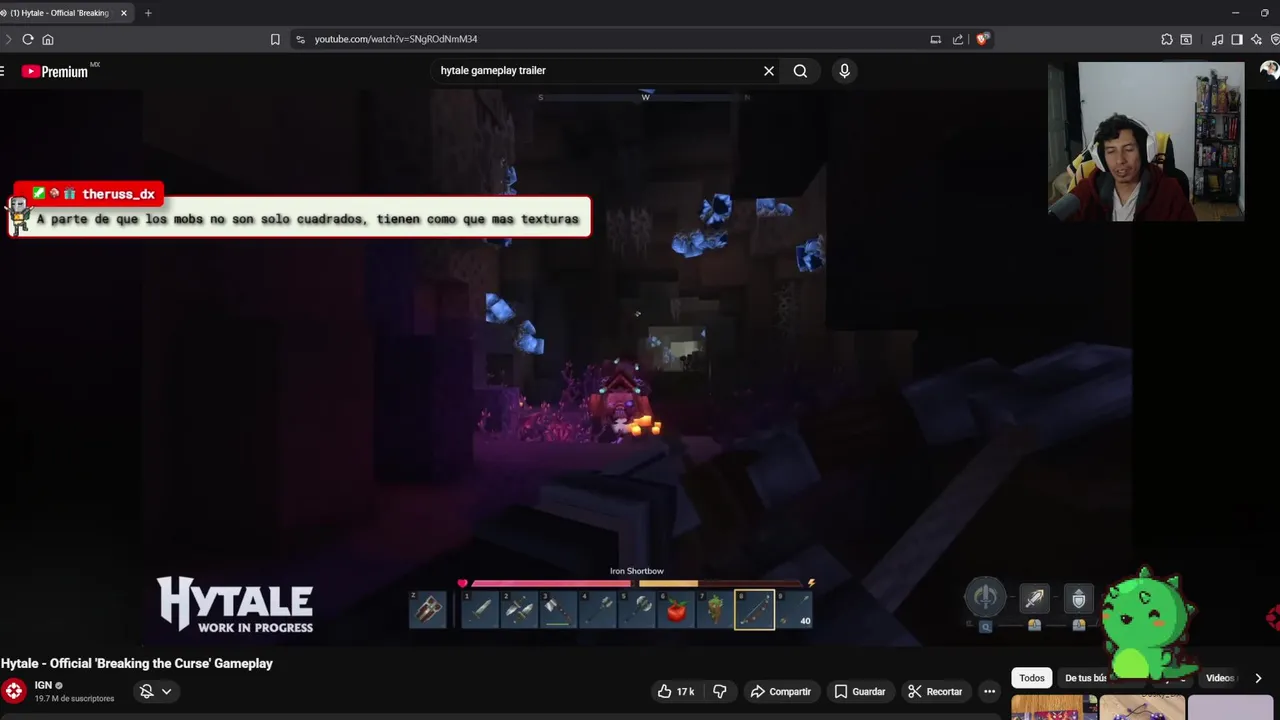This screenshot has width=1280, height=720.
Task: Open the Leo AI sparkle icon
Action: coord(1257,39)
